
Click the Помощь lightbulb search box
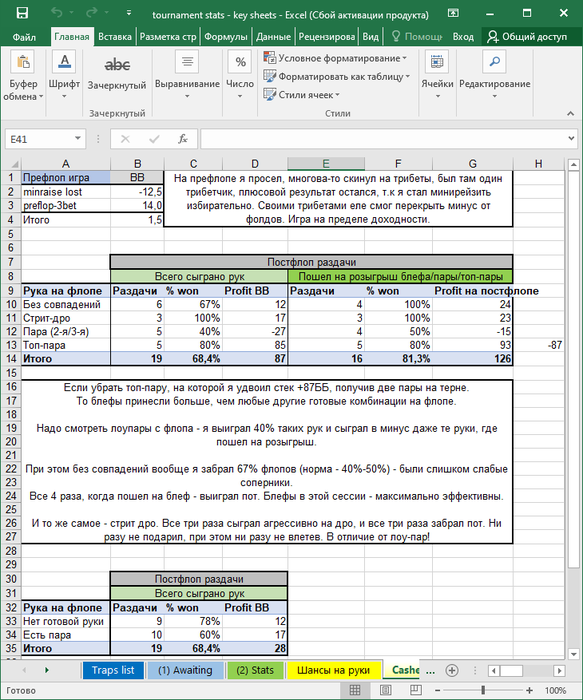[x=417, y=37]
